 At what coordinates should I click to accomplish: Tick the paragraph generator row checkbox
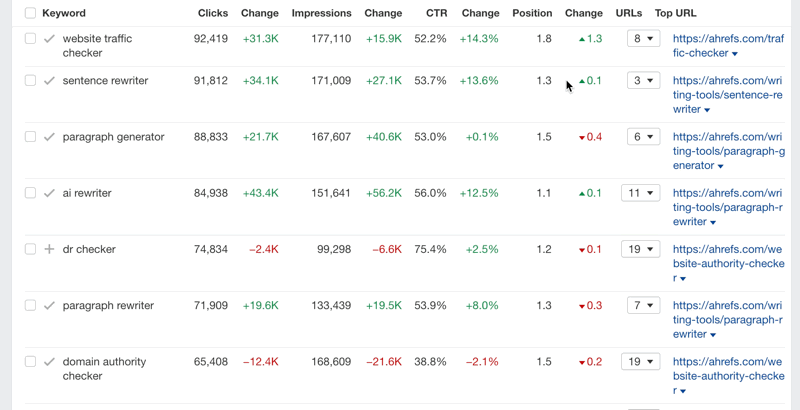pyautogui.click(x=30, y=137)
